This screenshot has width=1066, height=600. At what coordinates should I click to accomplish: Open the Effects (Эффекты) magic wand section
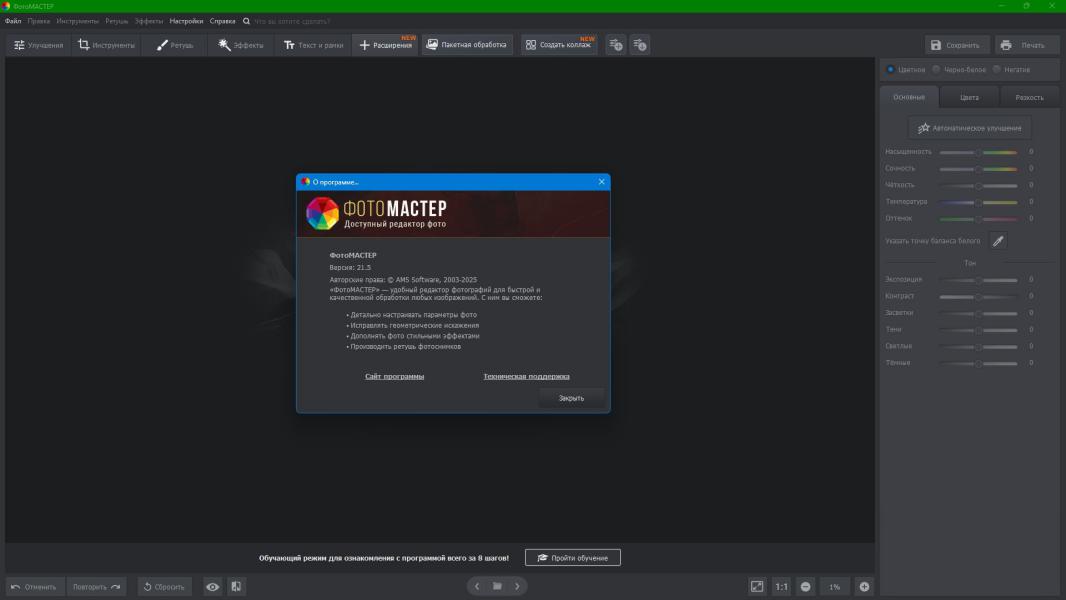pyautogui.click(x=241, y=45)
